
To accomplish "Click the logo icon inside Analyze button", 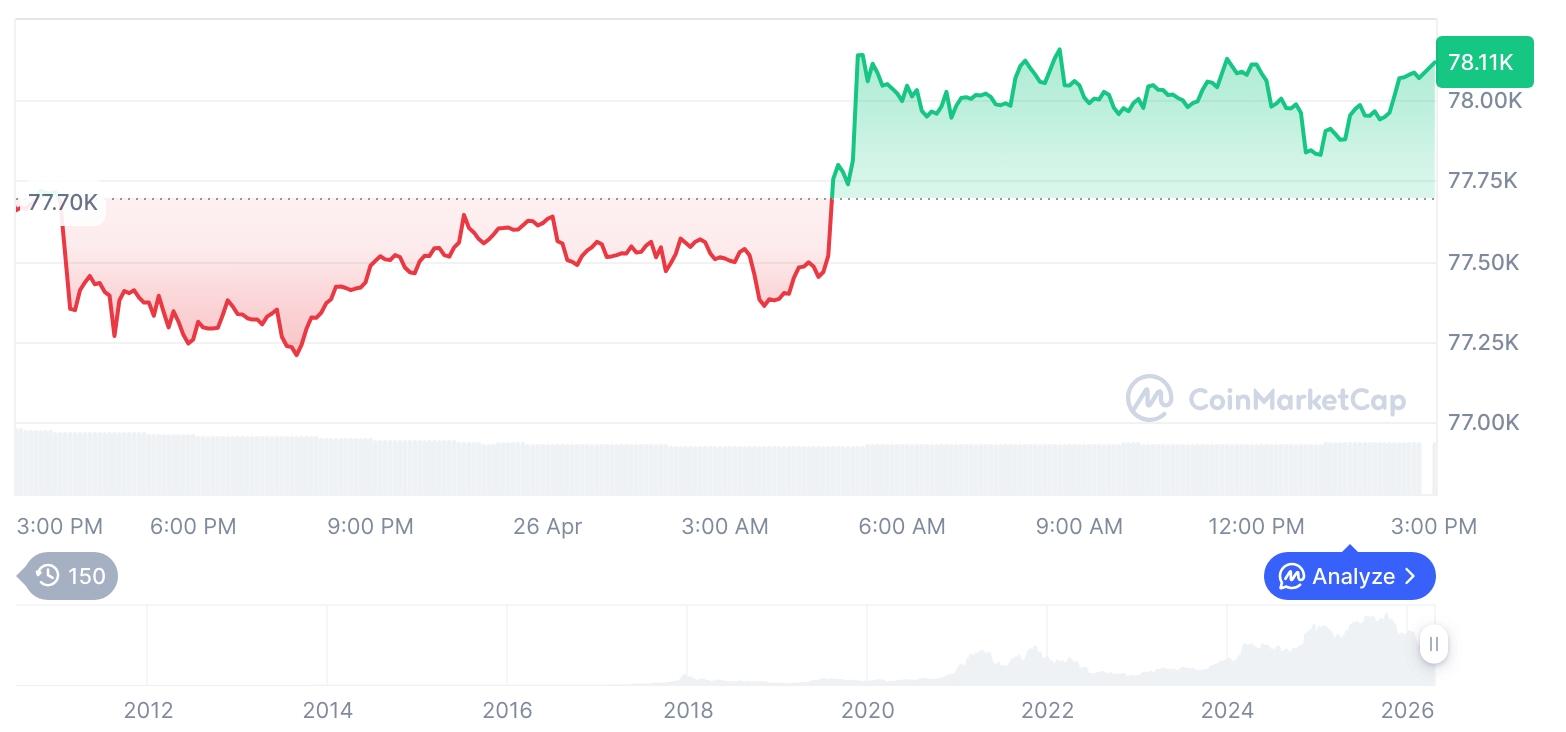I will click(x=1292, y=577).
